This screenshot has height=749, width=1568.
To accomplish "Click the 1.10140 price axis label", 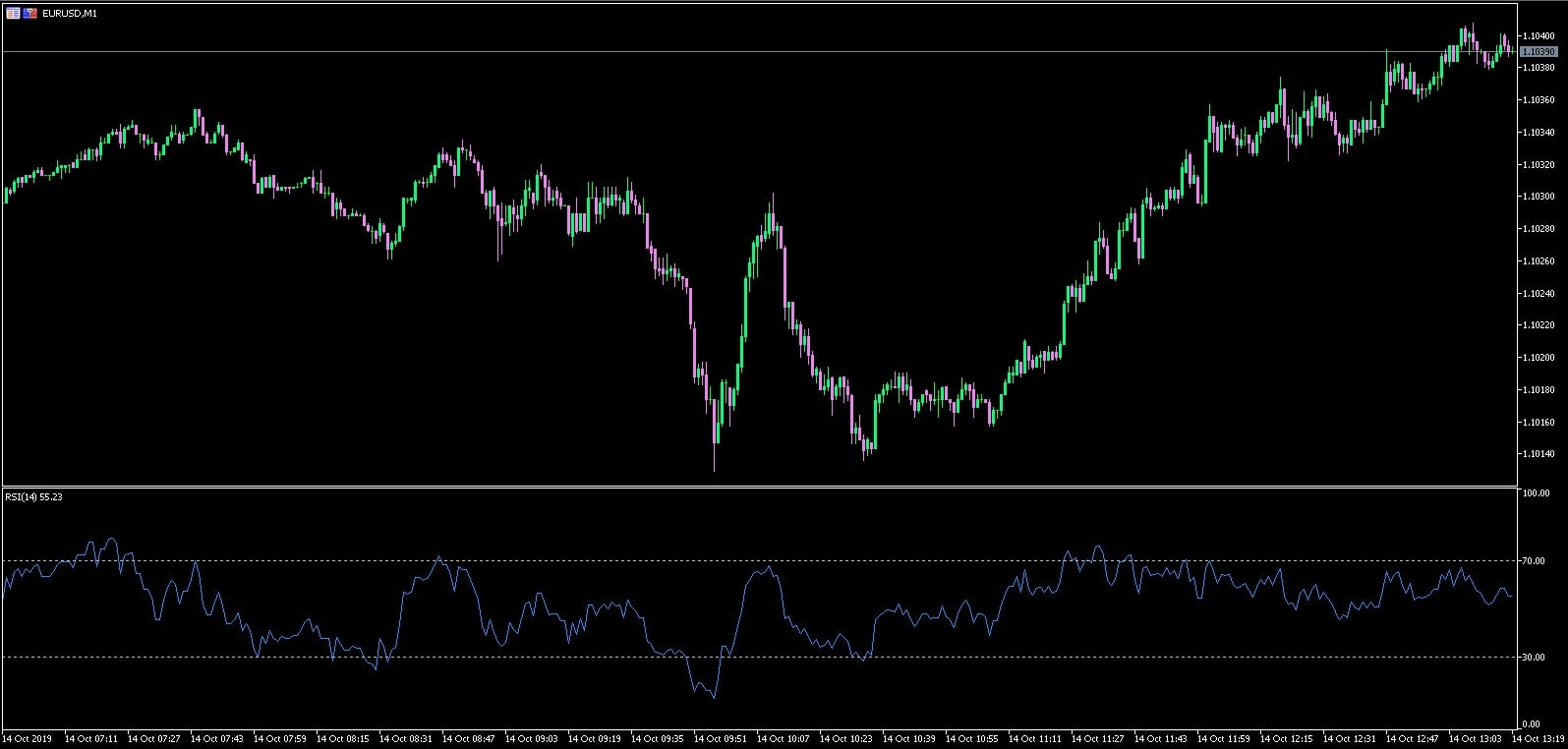I will [1539, 454].
